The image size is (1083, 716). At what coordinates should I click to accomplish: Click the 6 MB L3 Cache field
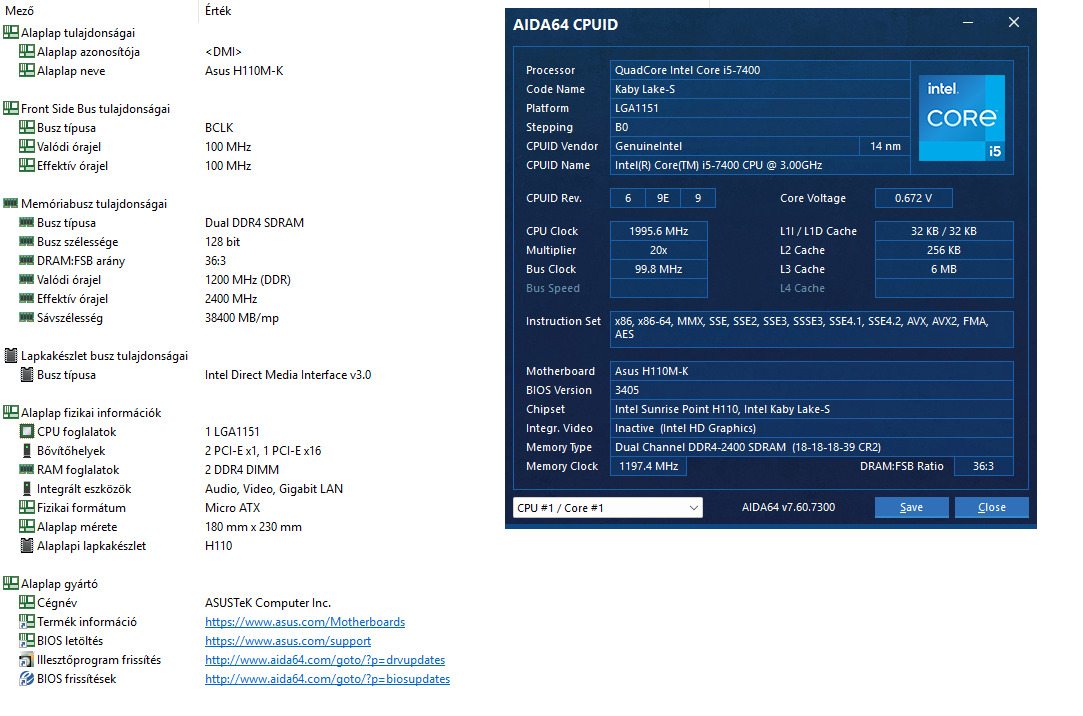pyautogui.click(x=943, y=269)
